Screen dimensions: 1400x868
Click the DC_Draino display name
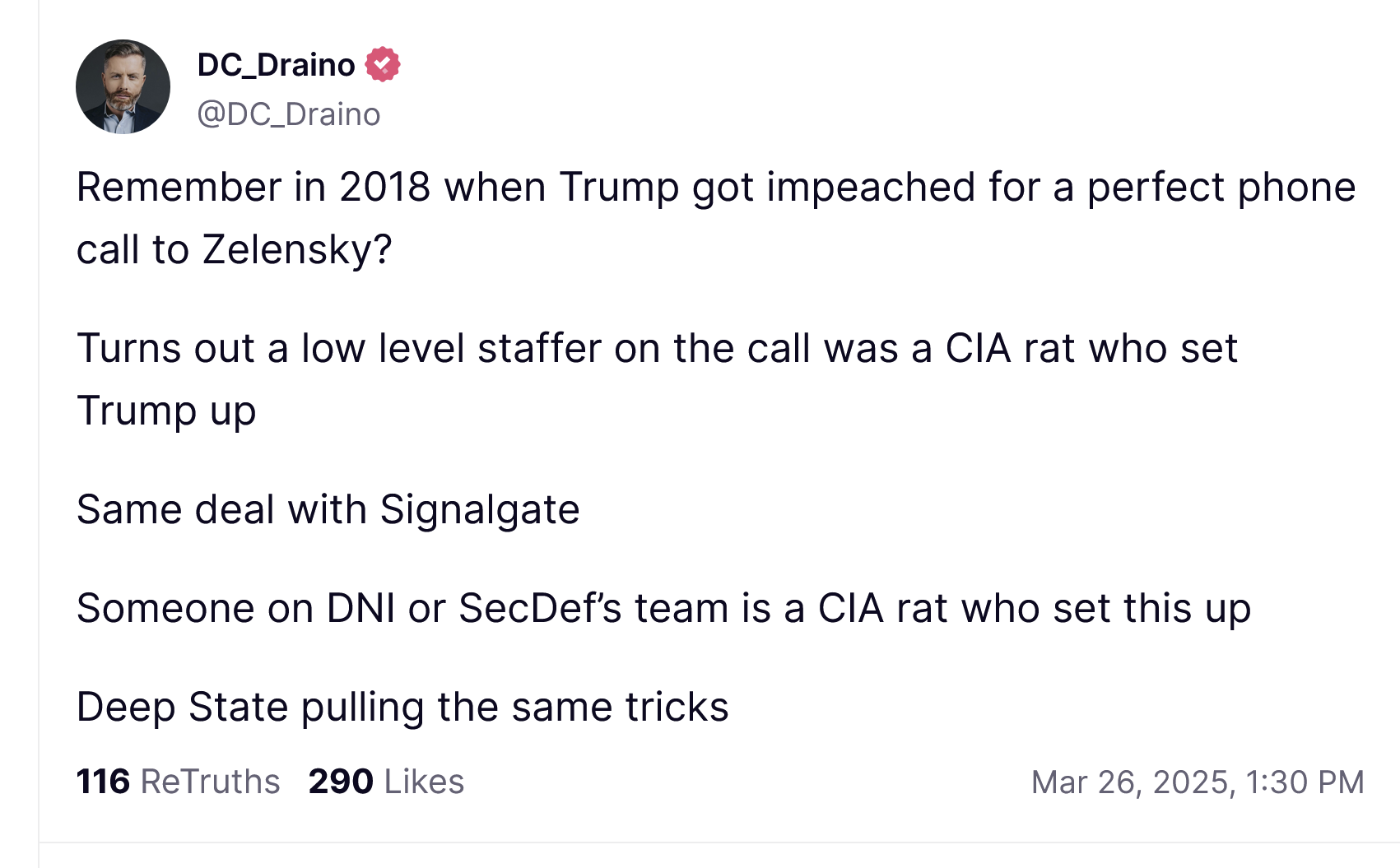pyautogui.click(x=276, y=65)
